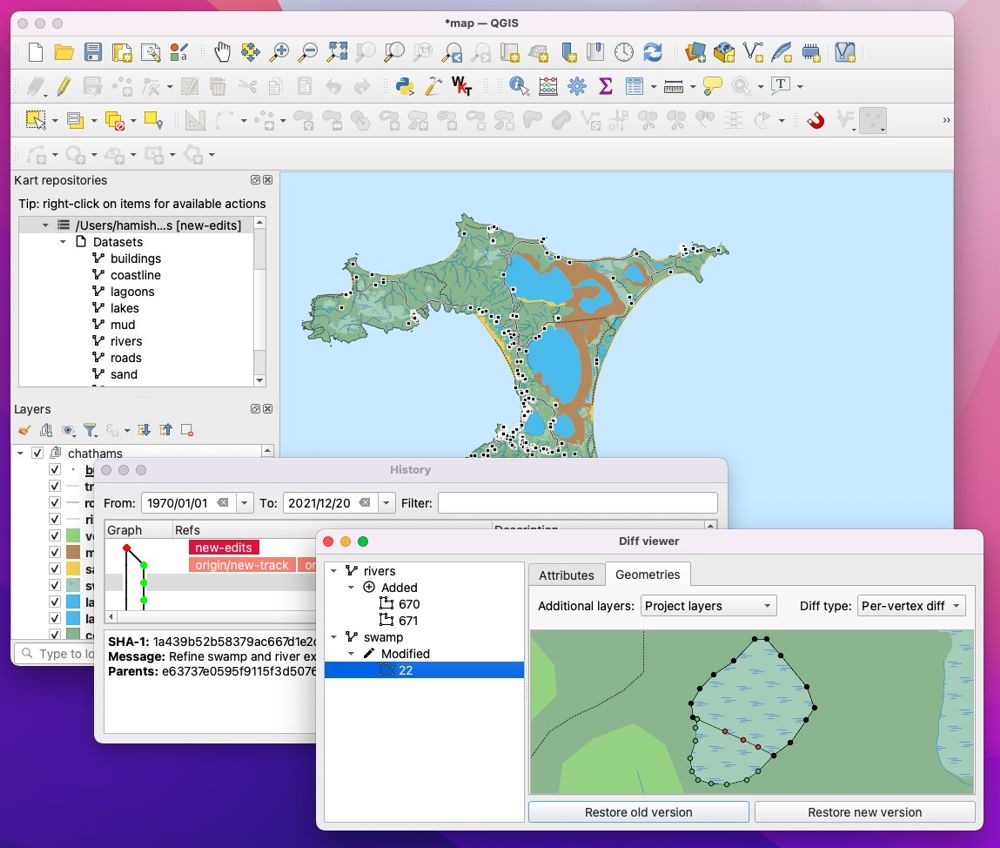The image size is (1000, 848).
Task: Select the lagoons dataset
Action: [132, 291]
